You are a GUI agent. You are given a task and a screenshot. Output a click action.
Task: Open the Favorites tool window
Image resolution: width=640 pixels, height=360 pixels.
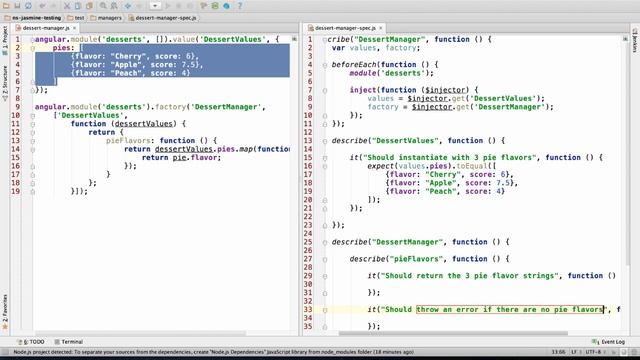5,312
